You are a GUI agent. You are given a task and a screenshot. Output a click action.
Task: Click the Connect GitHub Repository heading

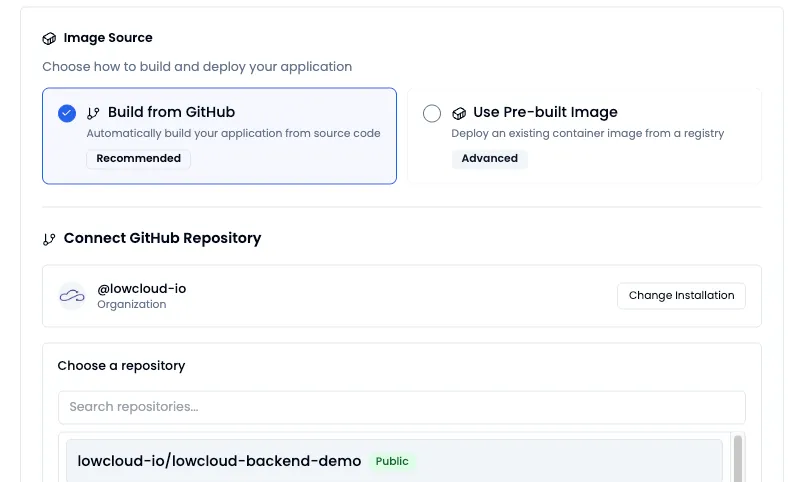point(162,238)
